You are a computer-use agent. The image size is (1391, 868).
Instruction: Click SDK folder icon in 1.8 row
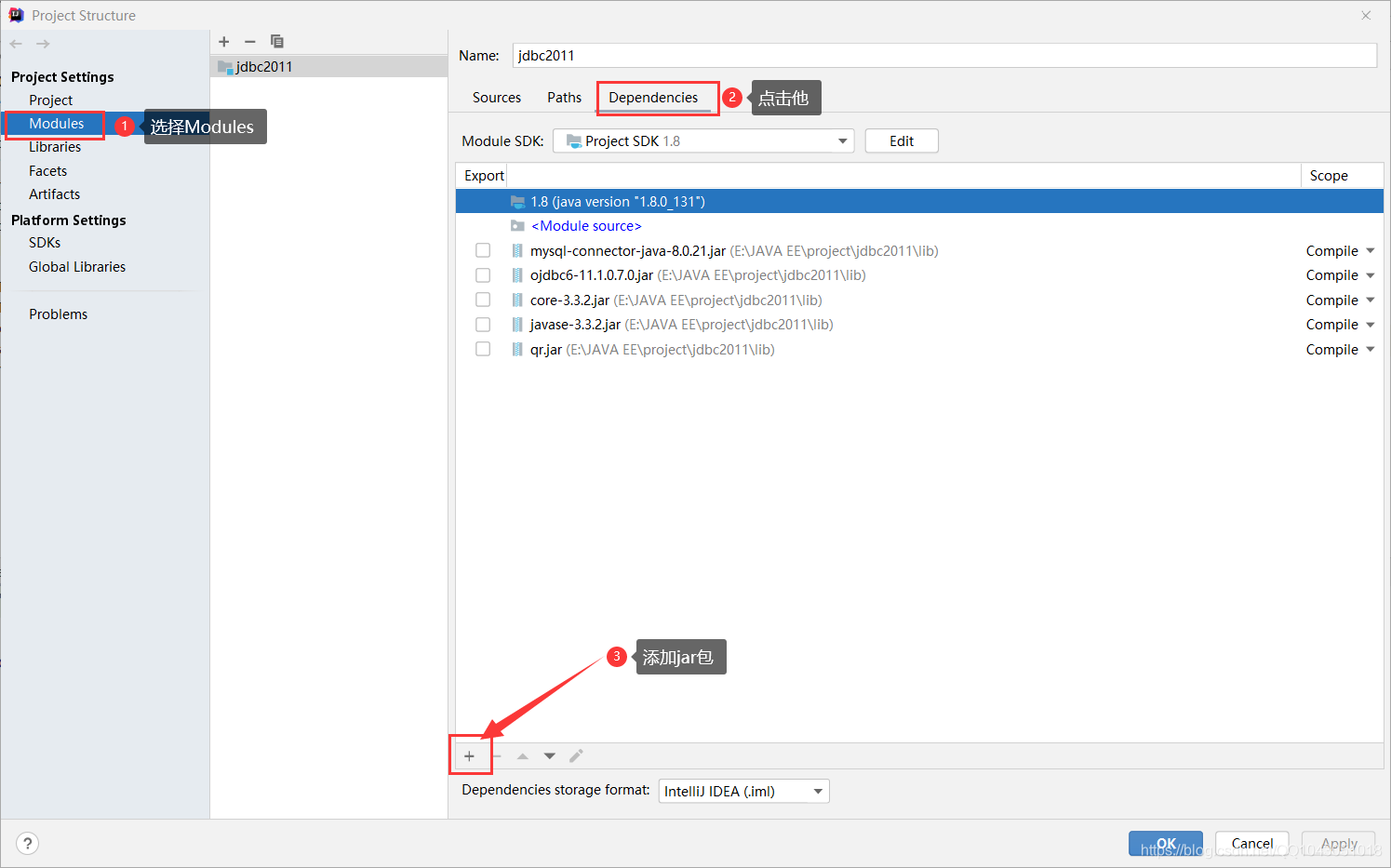pos(517,201)
